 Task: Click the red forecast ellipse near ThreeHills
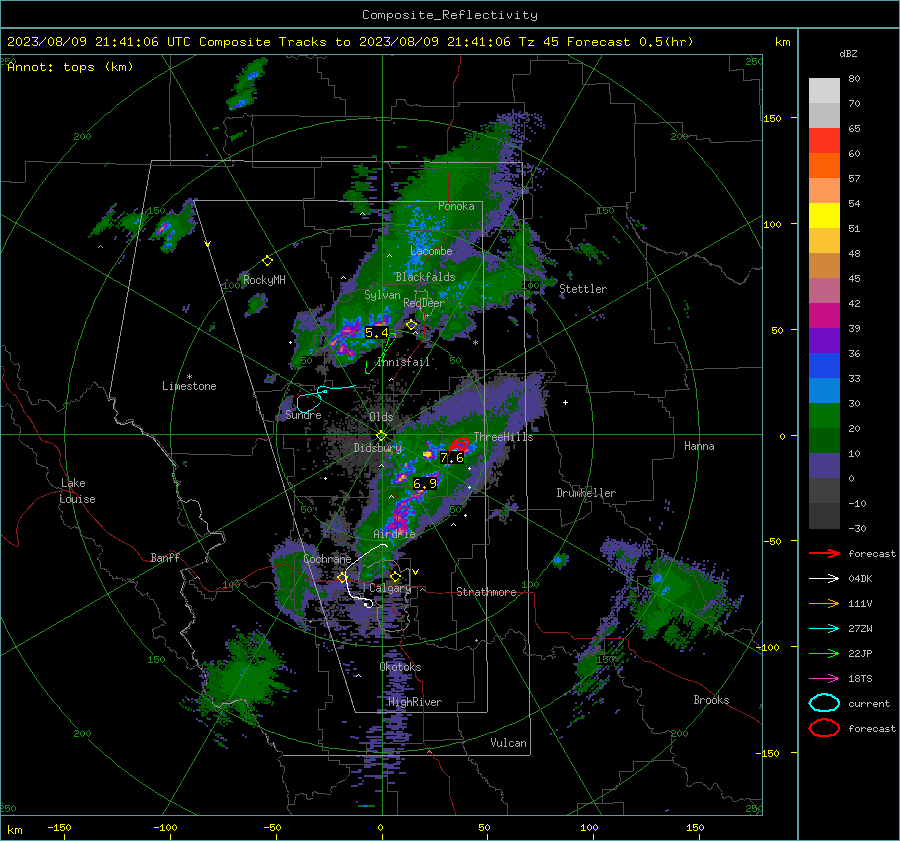460,443
